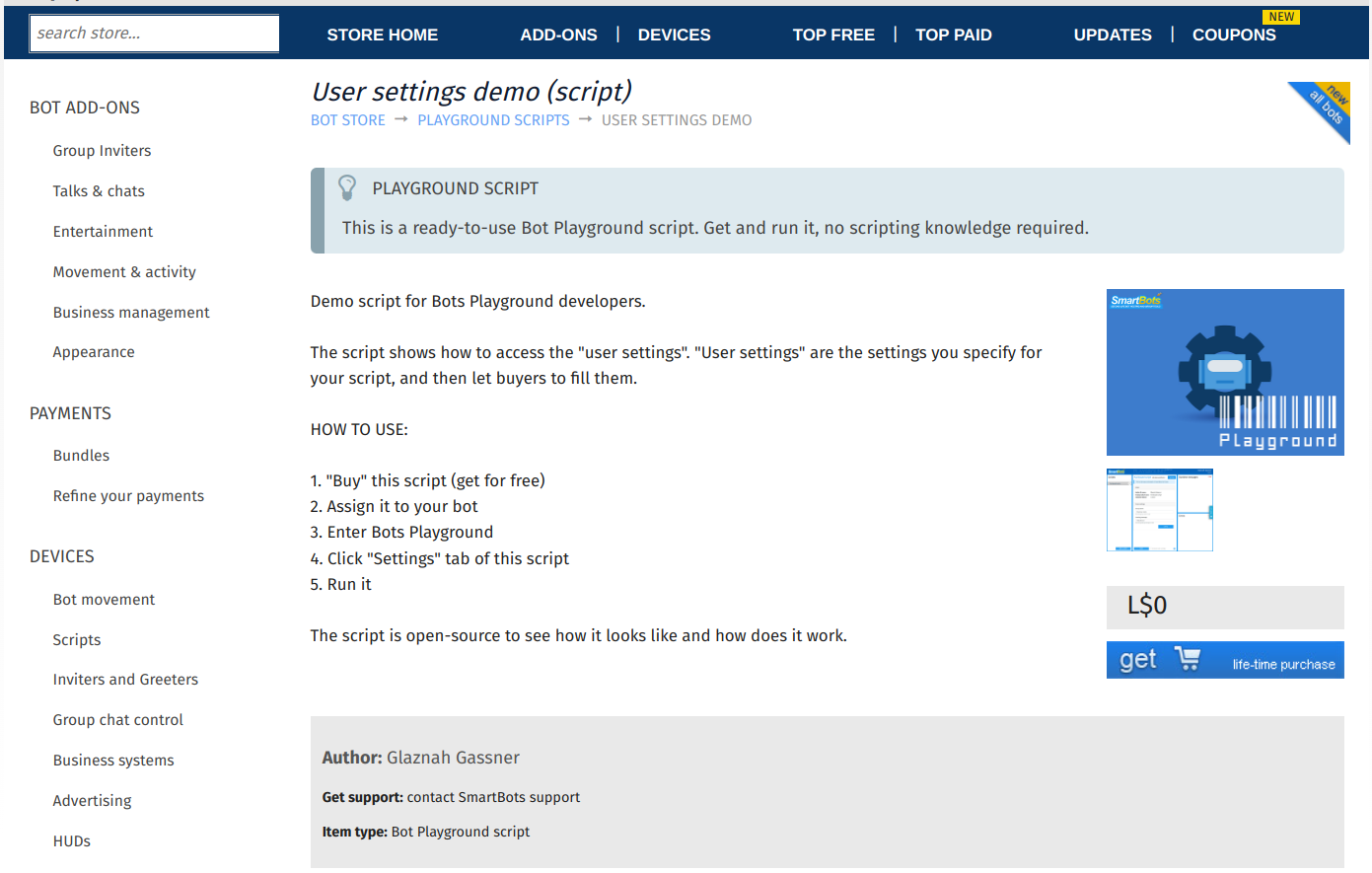The height and width of the screenshot is (873, 1372).
Task: Click the NEW badge above Coupons
Action: point(1281,17)
